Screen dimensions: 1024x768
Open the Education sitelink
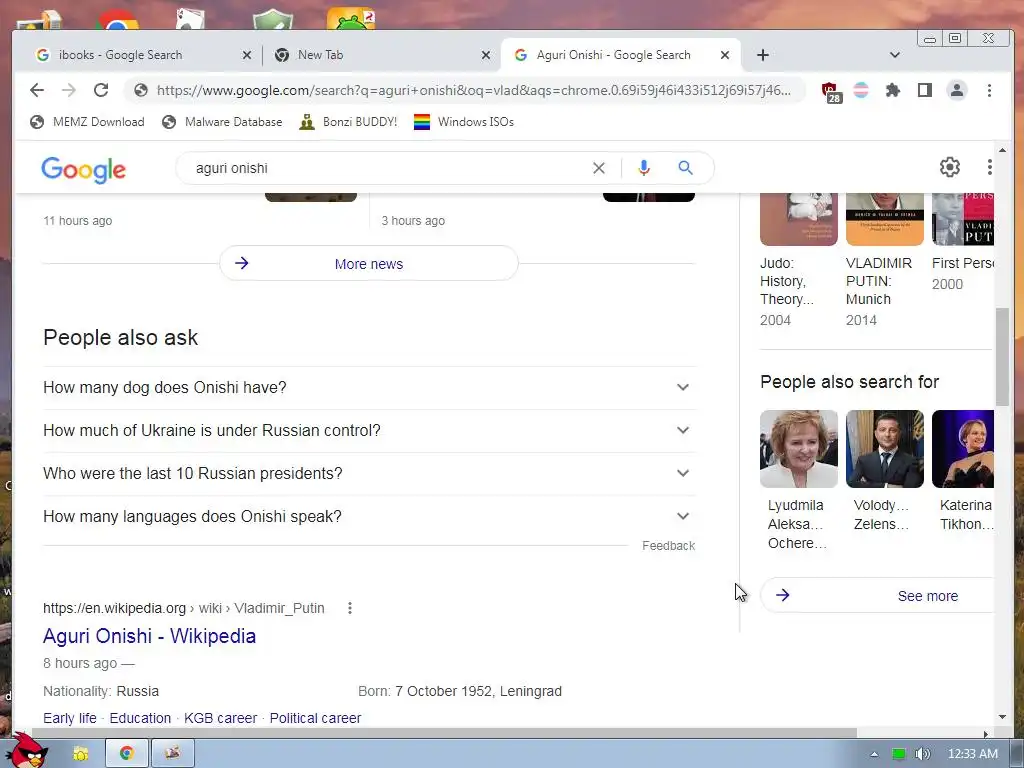(140, 718)
